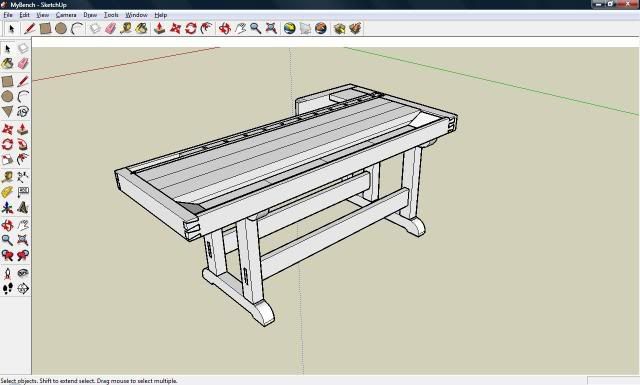Viewport: 640px width, 385px height.
Task: Click the Google Earth Get Current View icon
Action: pos(289,29)
